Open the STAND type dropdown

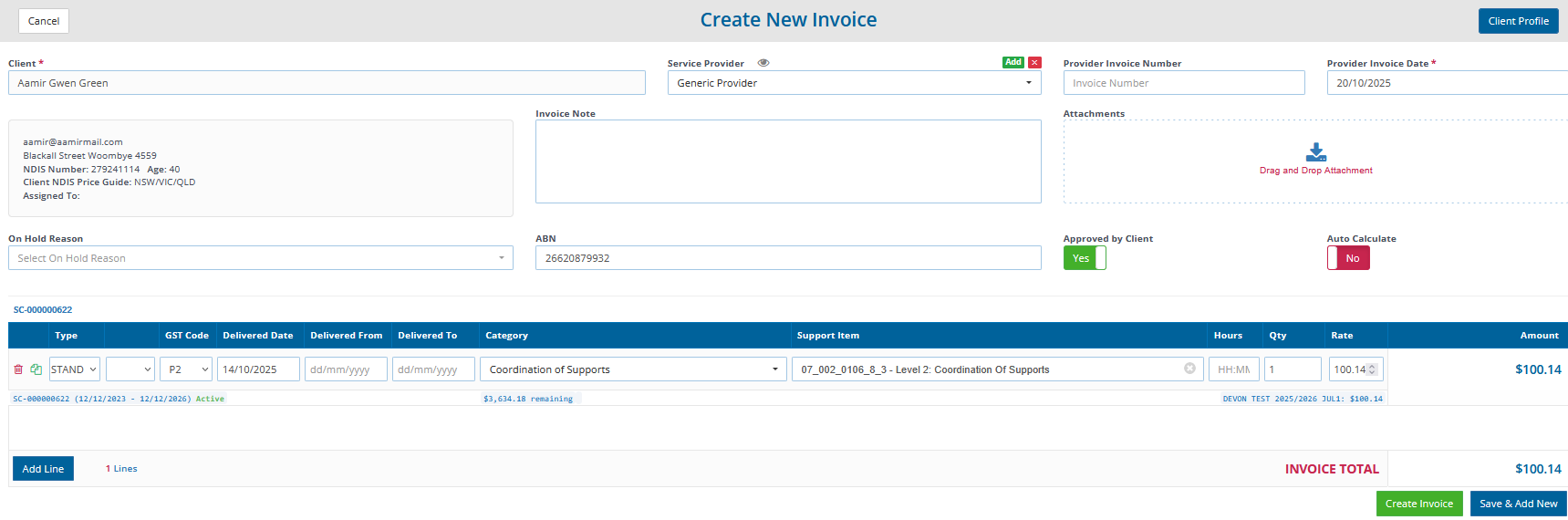tap(74, 369)
